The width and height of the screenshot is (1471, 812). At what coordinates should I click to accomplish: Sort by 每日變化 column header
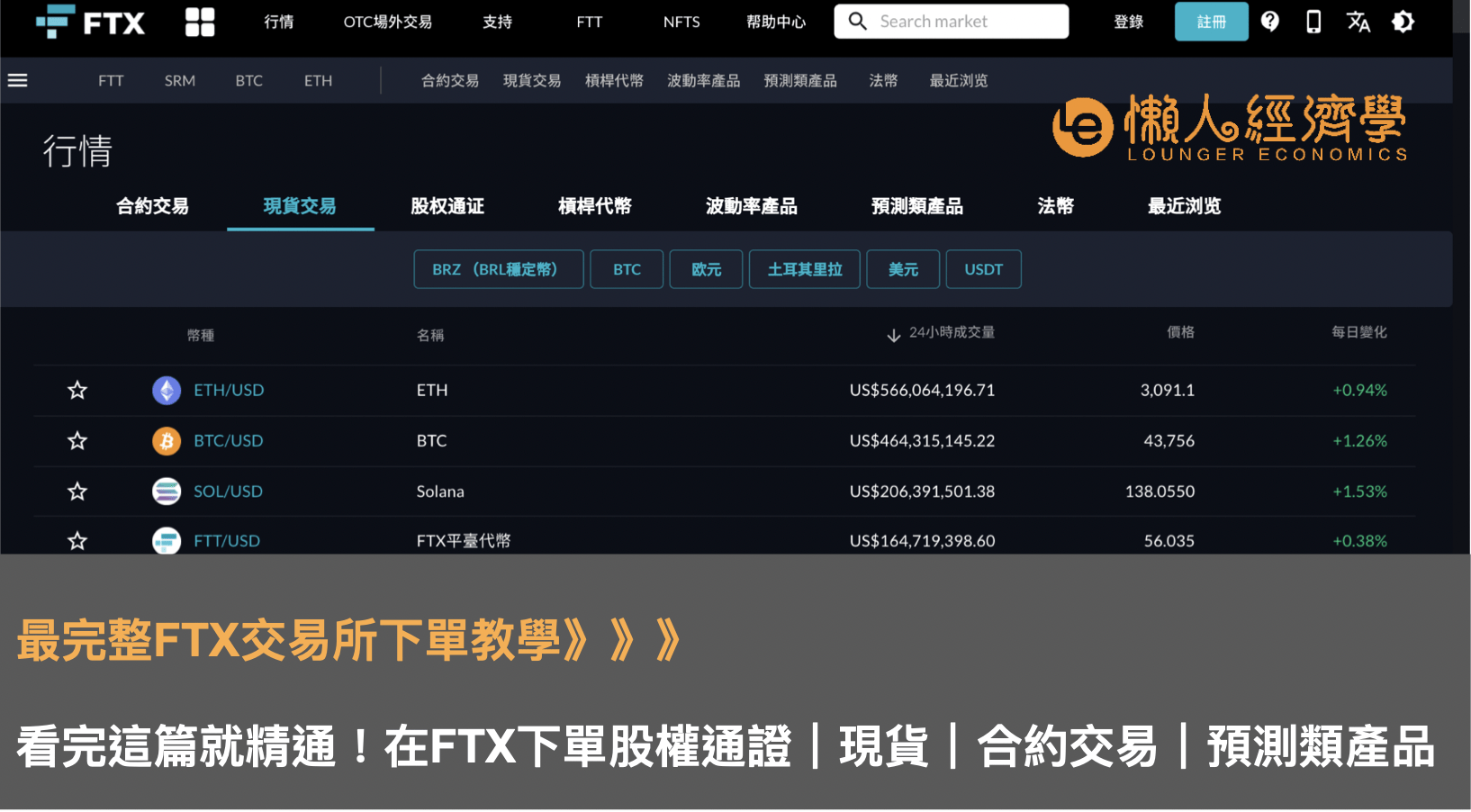1359,332
